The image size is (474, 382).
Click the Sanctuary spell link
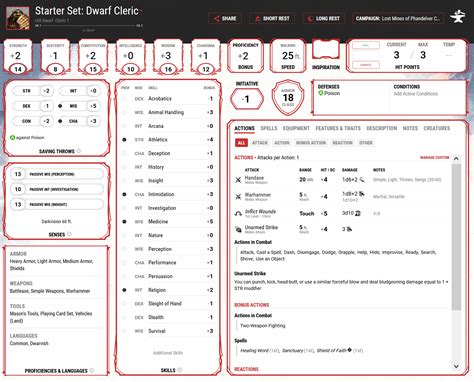pos(292,350)
